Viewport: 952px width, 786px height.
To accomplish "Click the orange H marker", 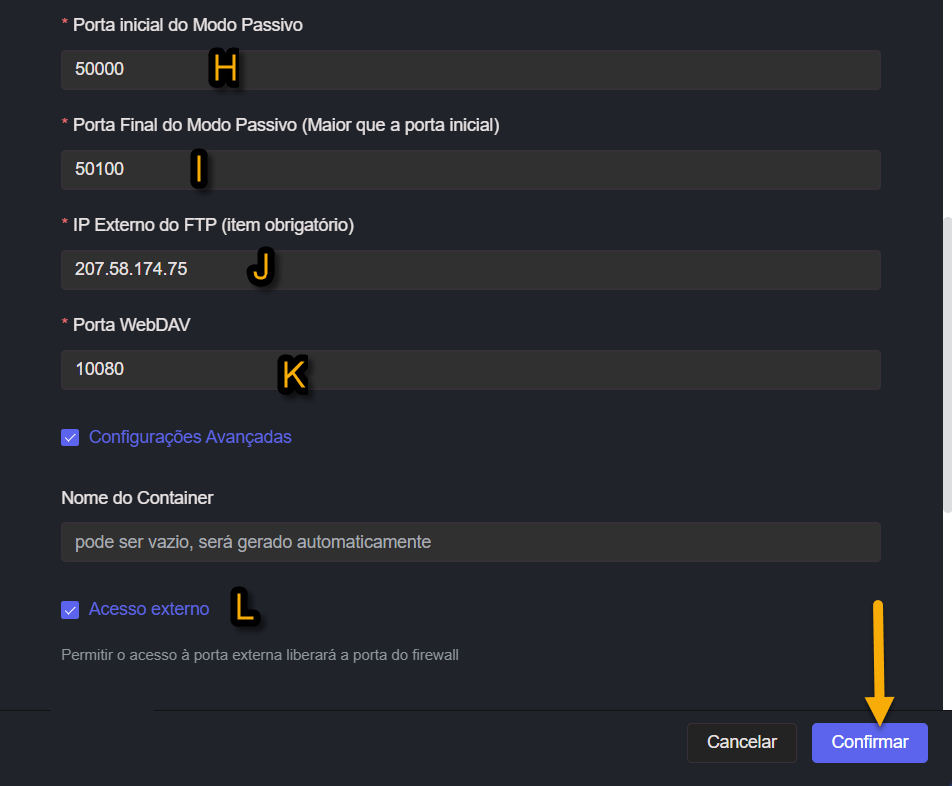I will tap(226, 68).
